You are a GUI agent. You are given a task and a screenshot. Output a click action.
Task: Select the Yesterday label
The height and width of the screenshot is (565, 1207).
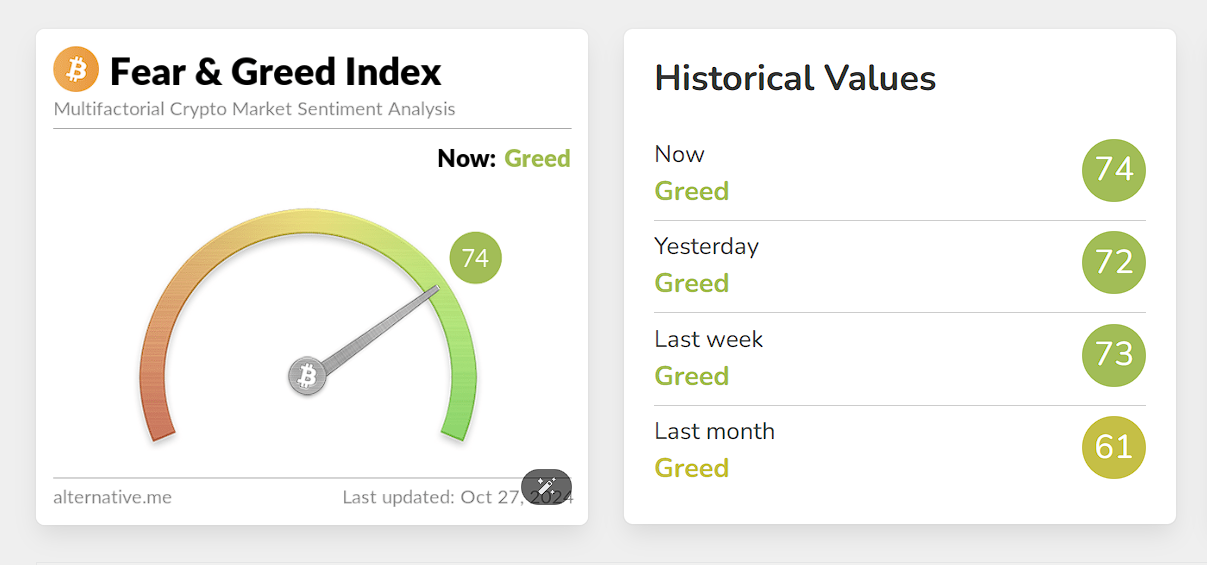click(x=706, y=246)
